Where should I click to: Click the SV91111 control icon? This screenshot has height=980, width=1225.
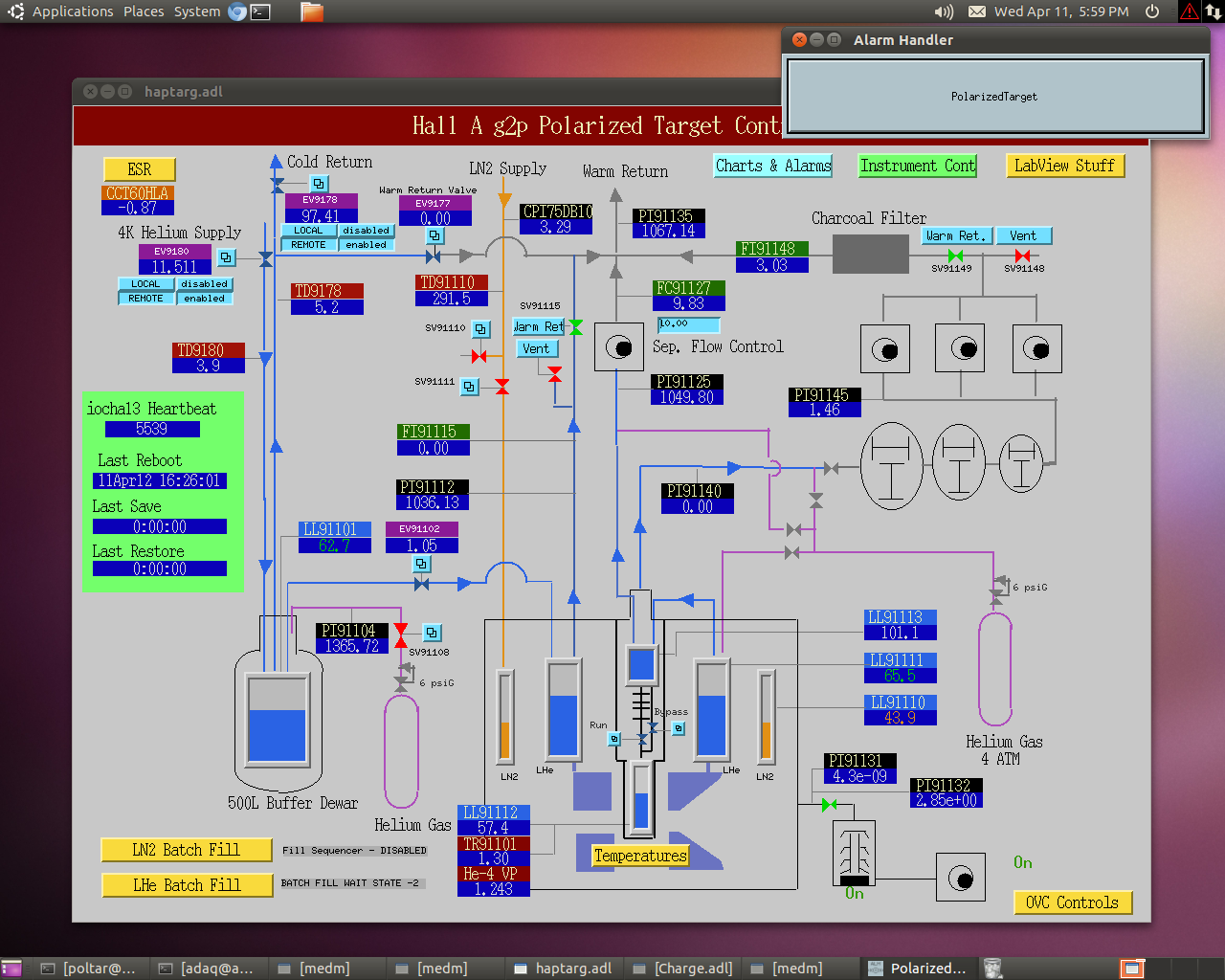(x=469, y=387)
